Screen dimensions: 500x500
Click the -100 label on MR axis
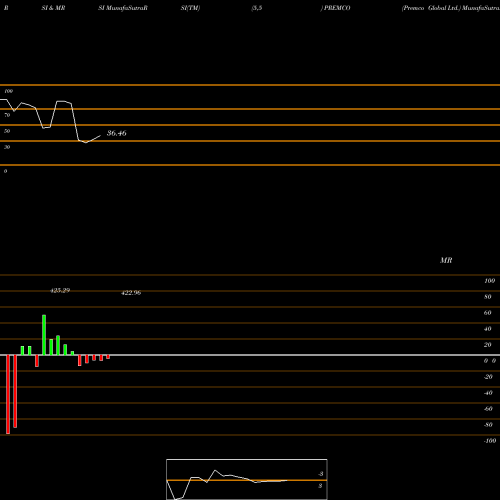pyautogui.click(x=490, y=441)
